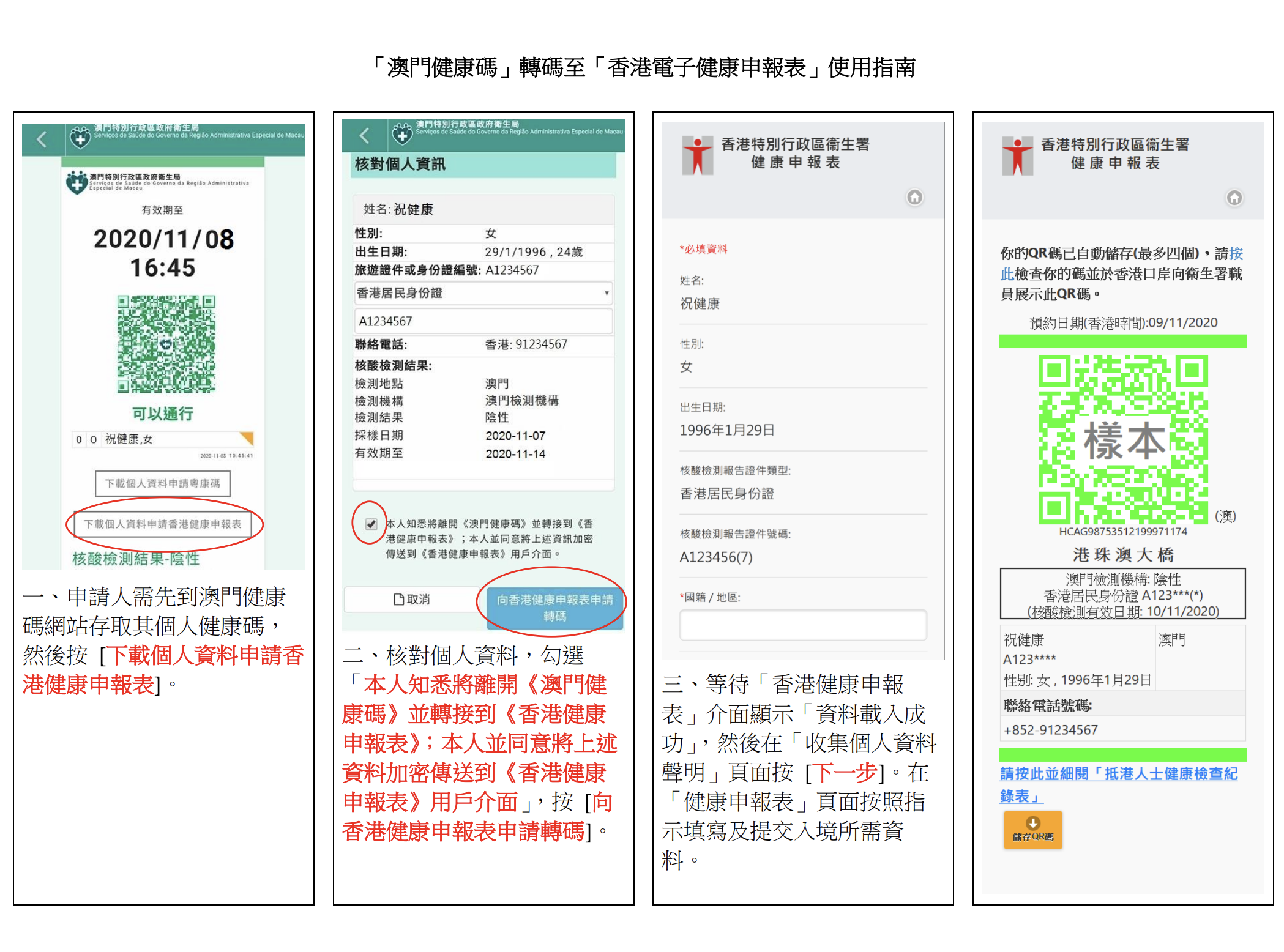
Task: Click Hong Kong Department of Health logo in fourth panel
Action: click(1018, 155)
